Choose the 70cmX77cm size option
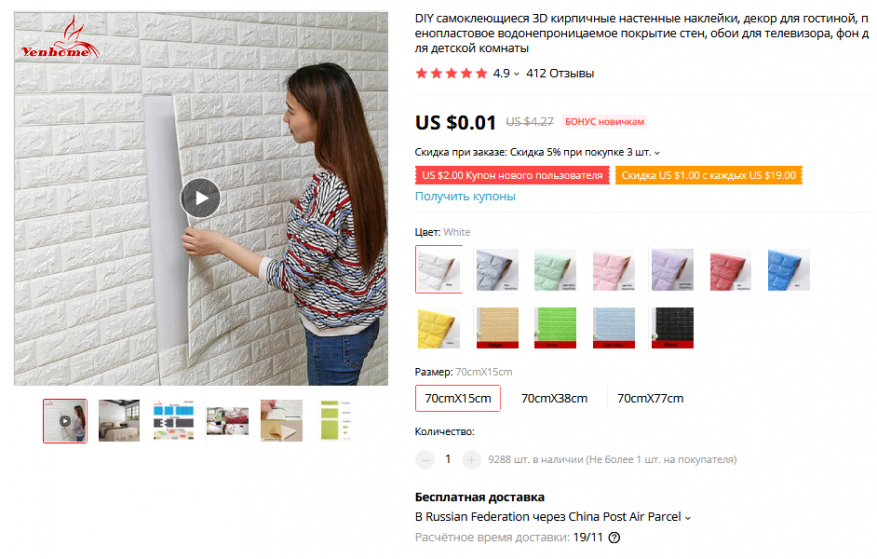The width and height of the screenshot is (877, 559). click(x=650, y=398)
